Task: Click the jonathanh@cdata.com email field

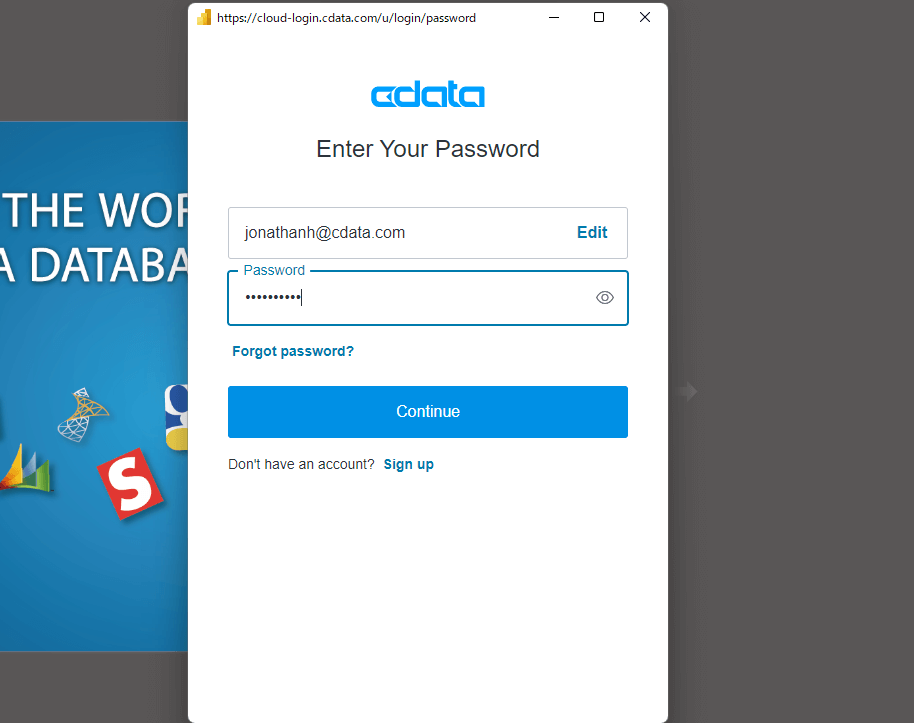Action: coord(428,233)
